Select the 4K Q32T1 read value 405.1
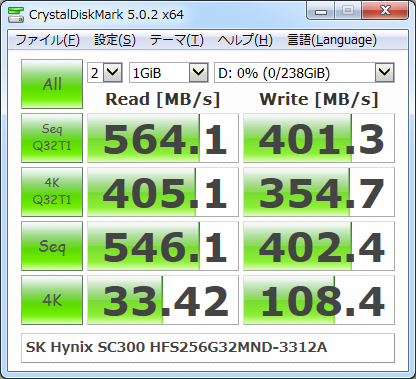 tap(163, 192)
